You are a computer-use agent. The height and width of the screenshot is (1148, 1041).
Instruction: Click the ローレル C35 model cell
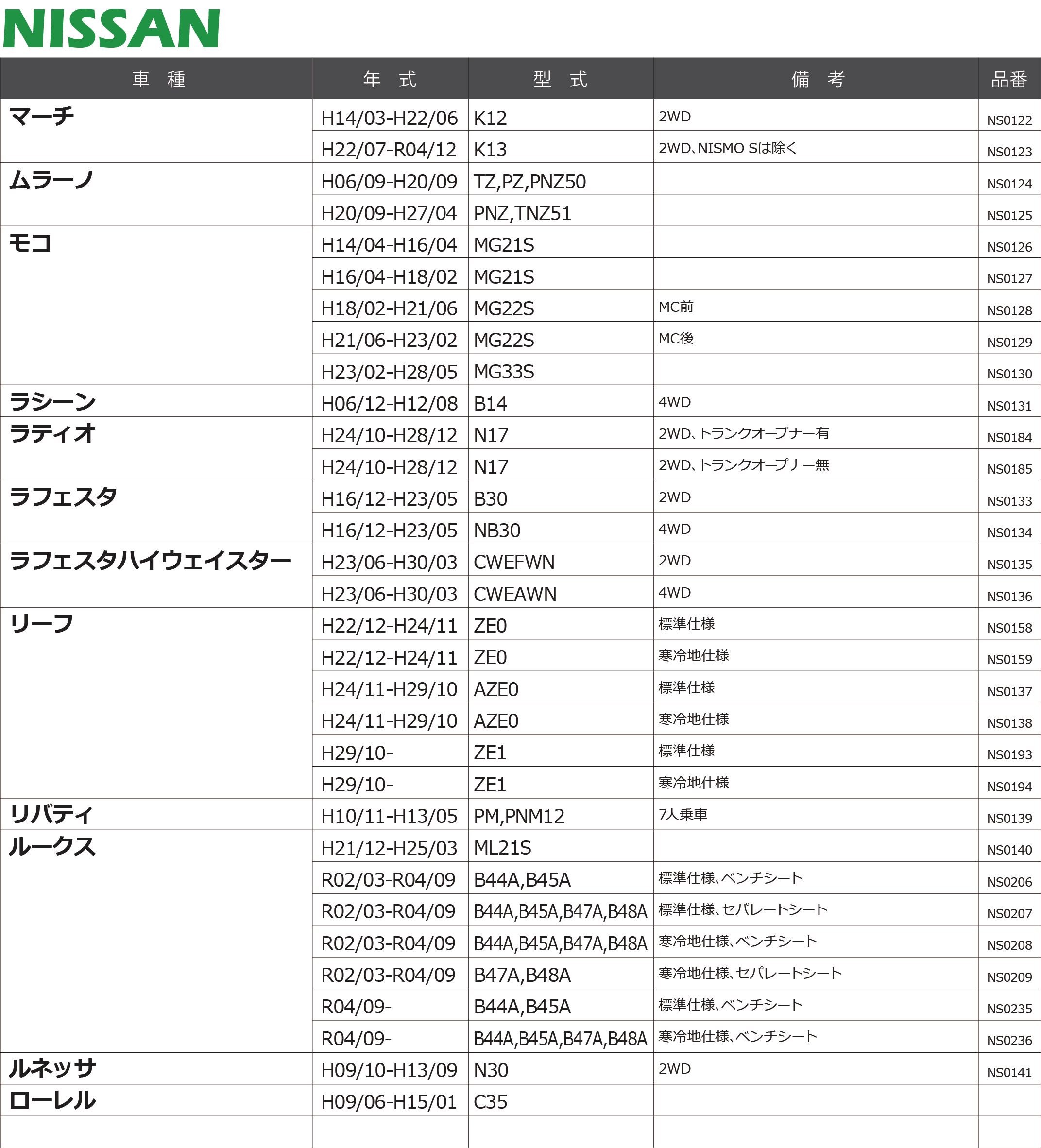(x=490, y=1102)
